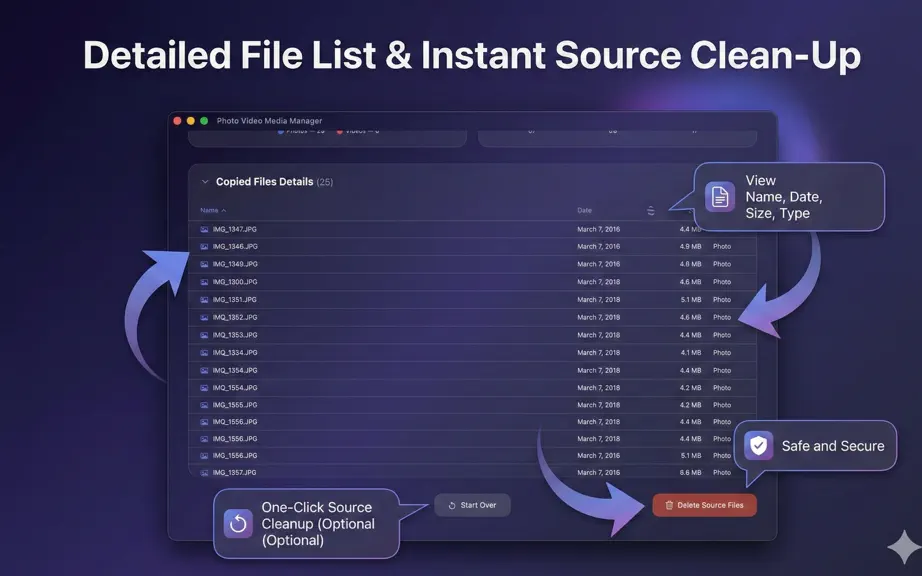Screen dimensions: 922x576
Task: Click the thumbnail icon of IMQ_1354.JPG
Action: 204,370
